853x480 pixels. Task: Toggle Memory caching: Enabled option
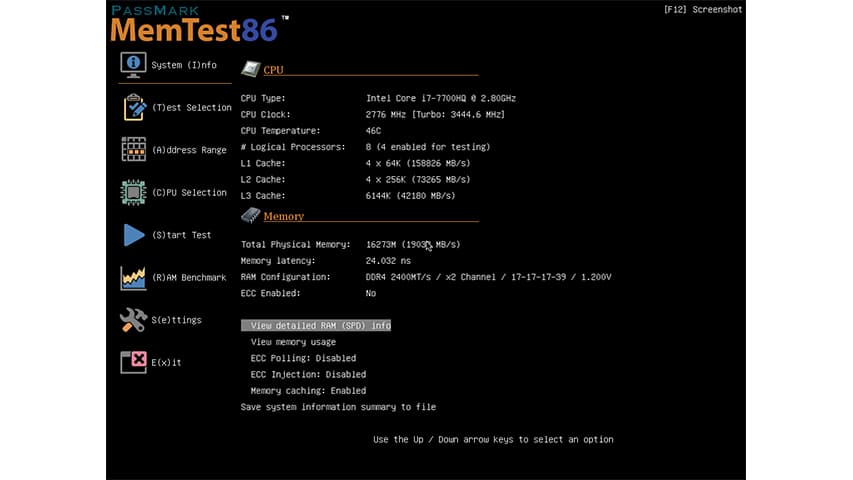click(308, 391)
